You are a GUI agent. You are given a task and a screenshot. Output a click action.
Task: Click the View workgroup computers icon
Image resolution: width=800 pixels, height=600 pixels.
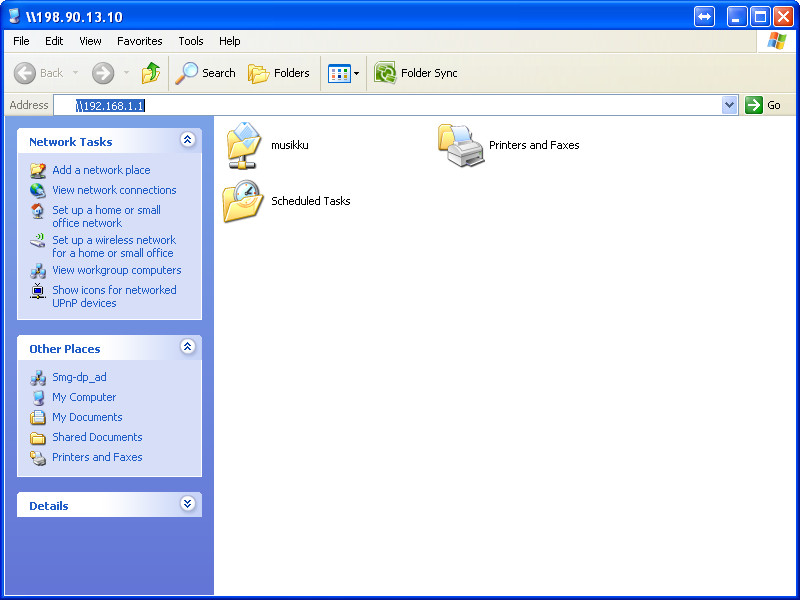coord(38,270)
